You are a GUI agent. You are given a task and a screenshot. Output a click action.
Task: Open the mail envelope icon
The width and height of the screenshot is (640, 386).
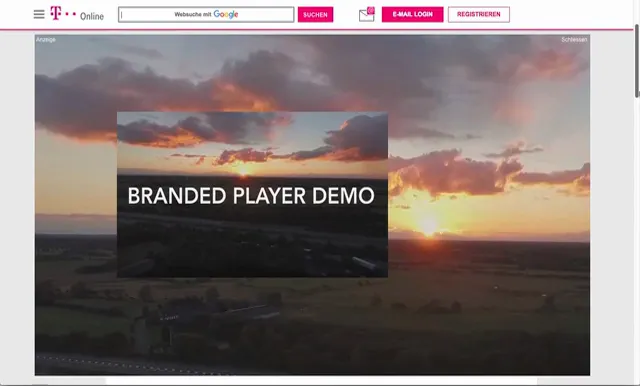367,14
